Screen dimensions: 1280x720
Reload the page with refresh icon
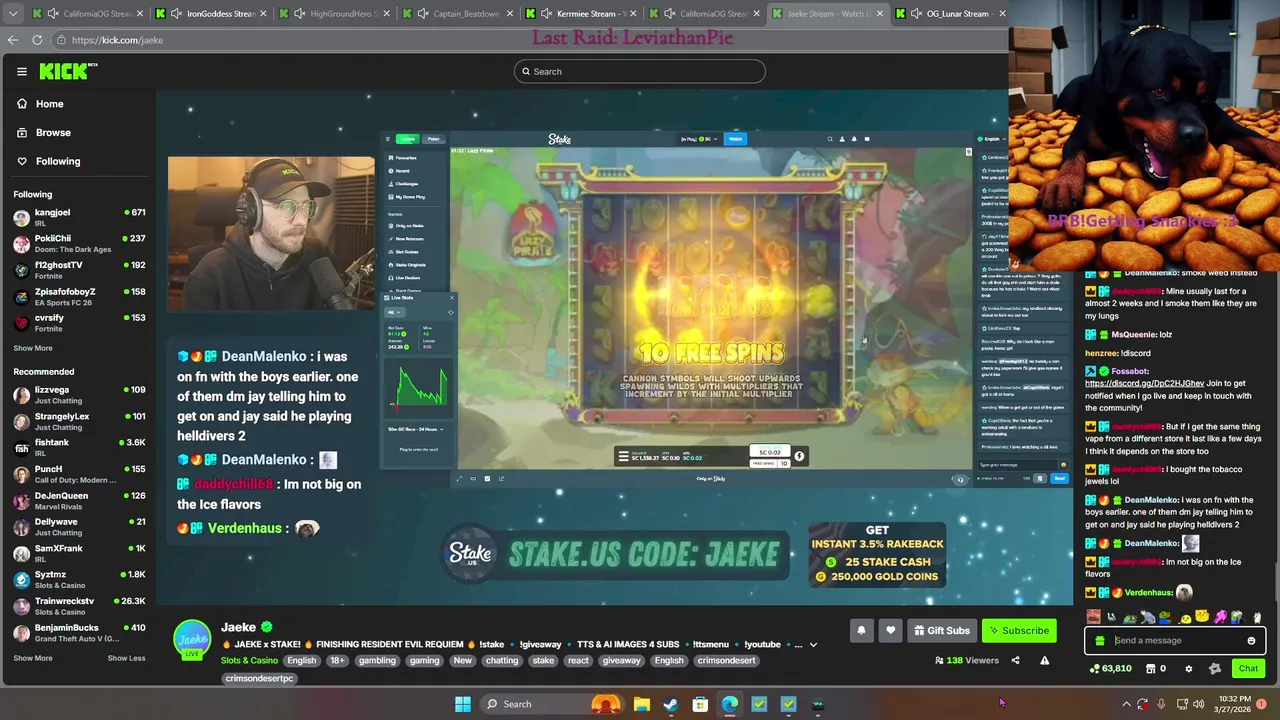pos(37,40)
